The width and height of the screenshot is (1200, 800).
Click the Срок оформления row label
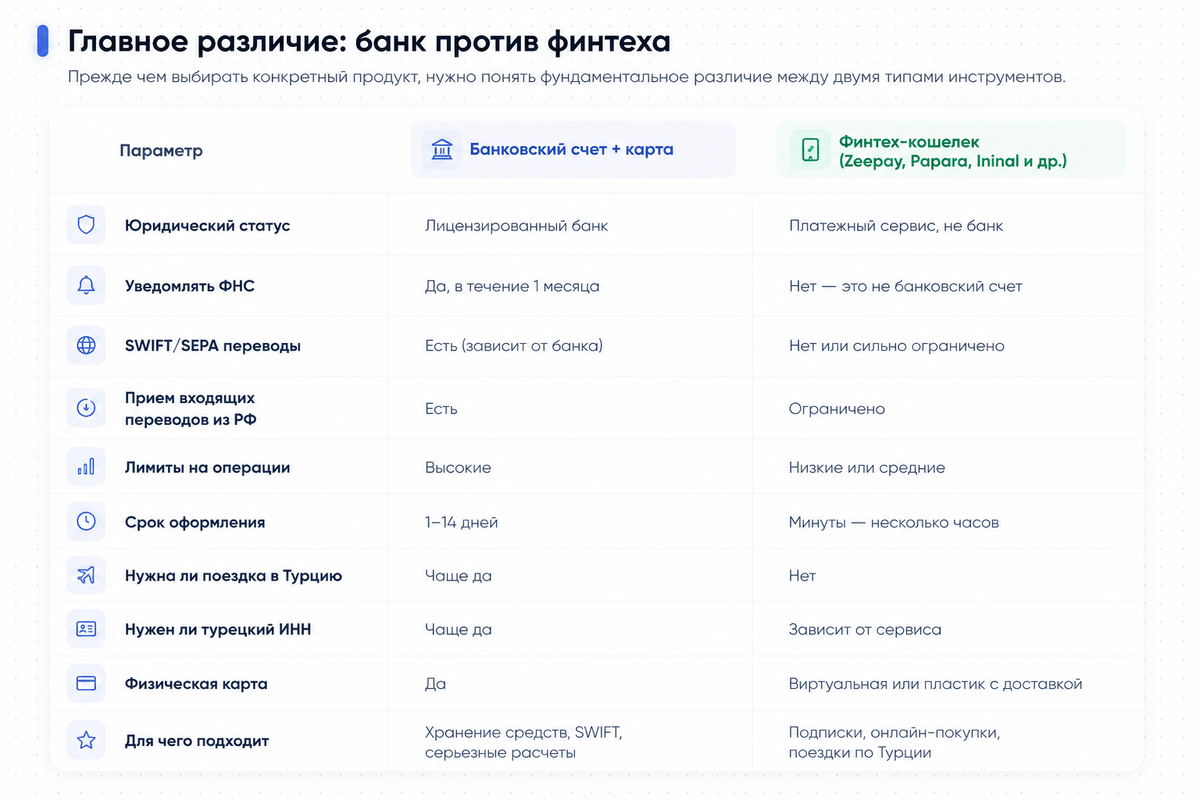pyautogui.click(x=195, y=522)
